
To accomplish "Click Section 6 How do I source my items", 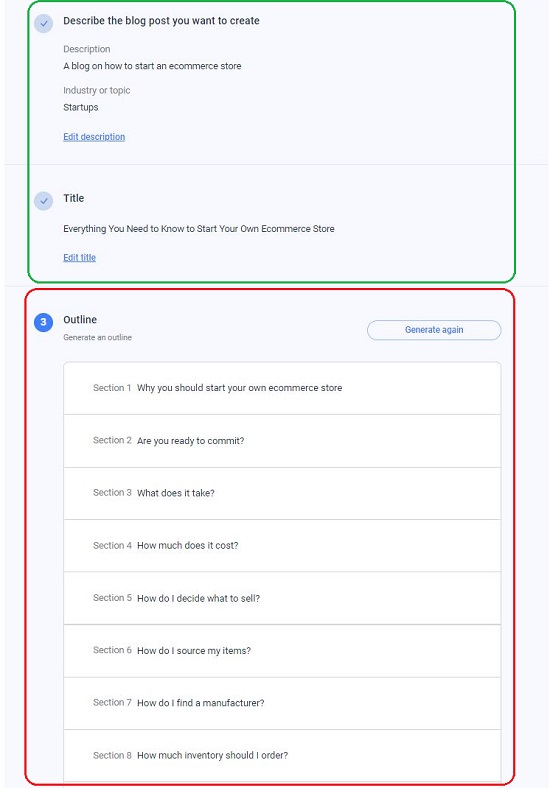I will pyautogui.click(x=282, y=651).
